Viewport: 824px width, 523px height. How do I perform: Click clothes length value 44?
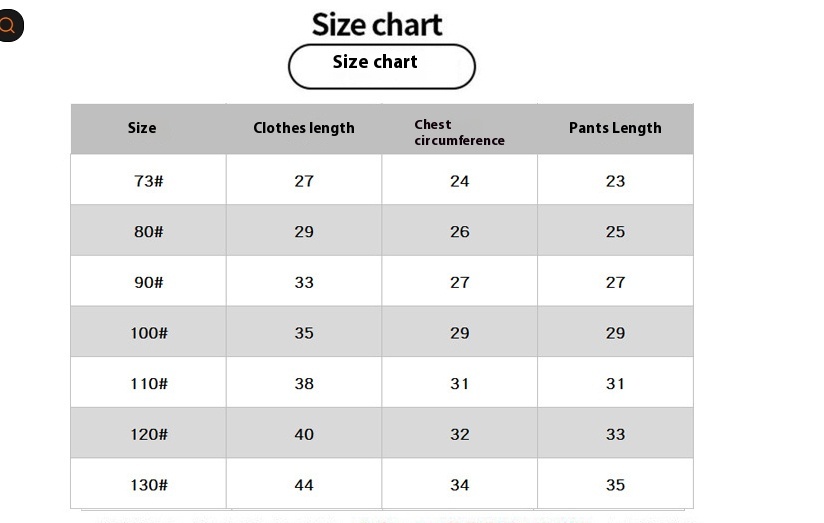pyautogui.click(x=304, y=485)
